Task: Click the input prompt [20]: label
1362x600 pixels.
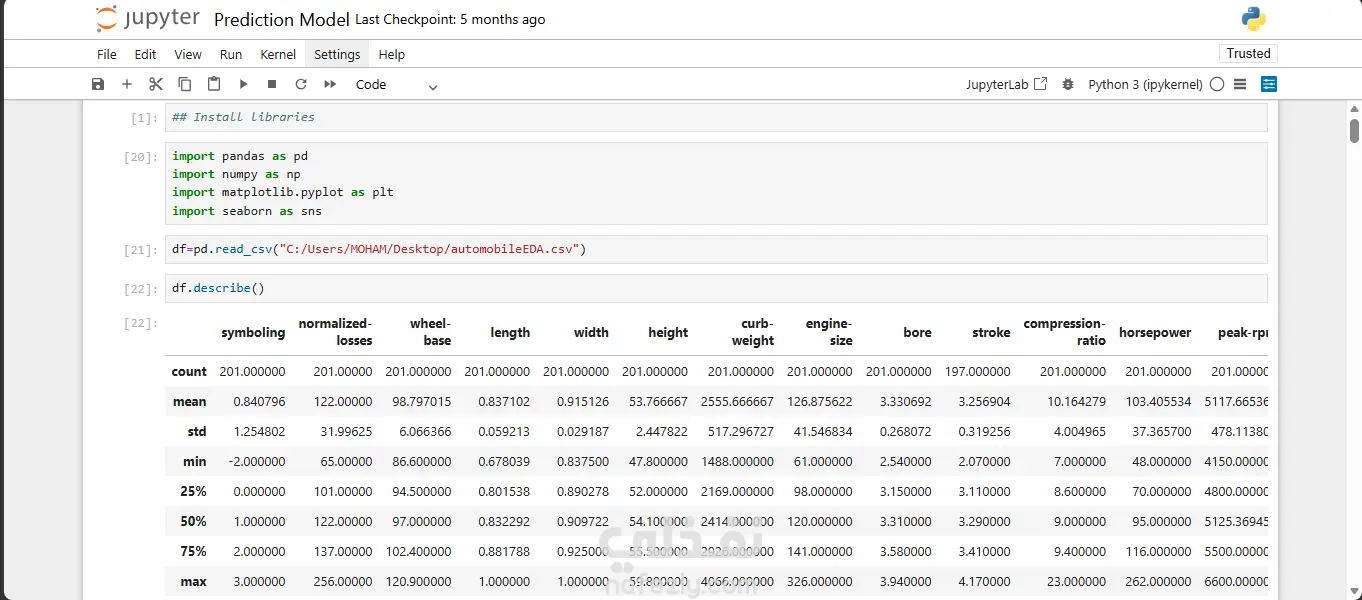Action: (x=140, y=157)
